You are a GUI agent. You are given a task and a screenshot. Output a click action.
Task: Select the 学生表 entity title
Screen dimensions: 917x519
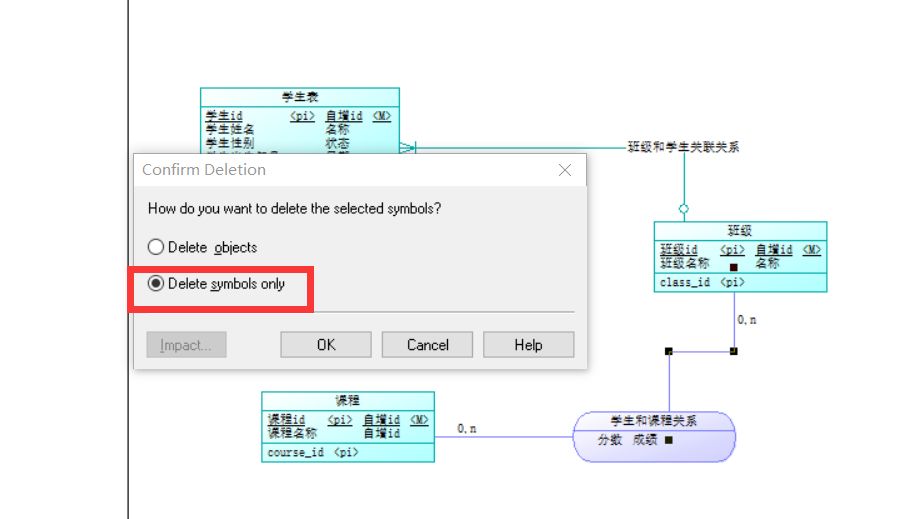click(300, 97)
